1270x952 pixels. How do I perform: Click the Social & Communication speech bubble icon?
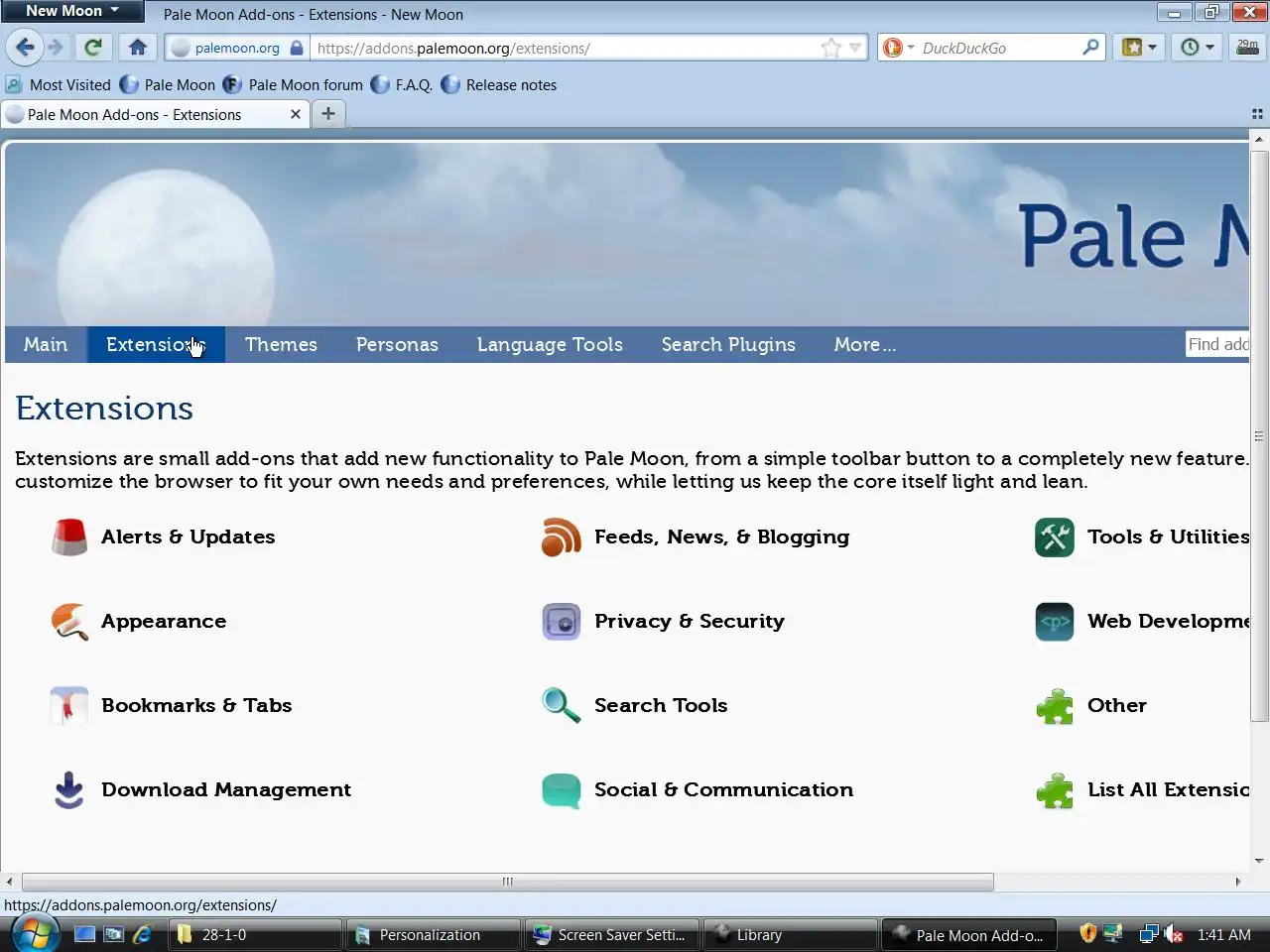click(x=562, y=790)
